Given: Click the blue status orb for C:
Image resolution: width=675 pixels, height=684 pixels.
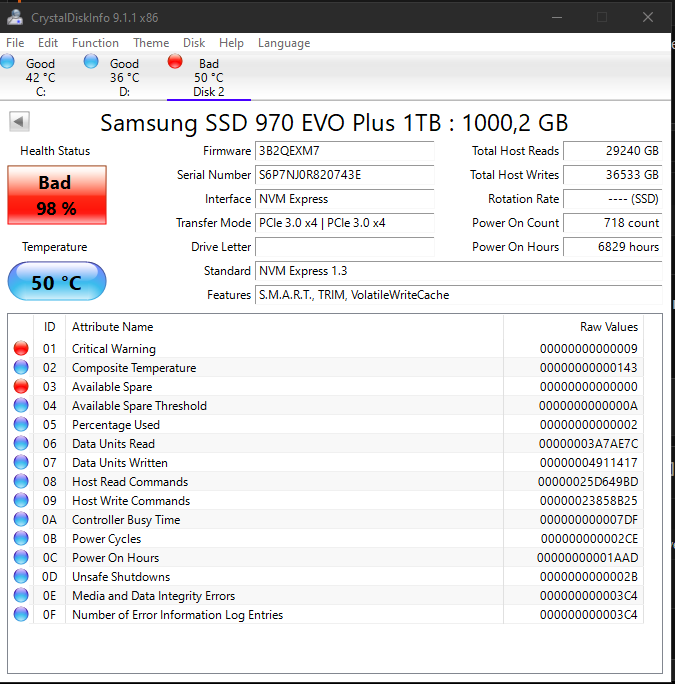Looking at the screenshot, I should coord(7,62).
